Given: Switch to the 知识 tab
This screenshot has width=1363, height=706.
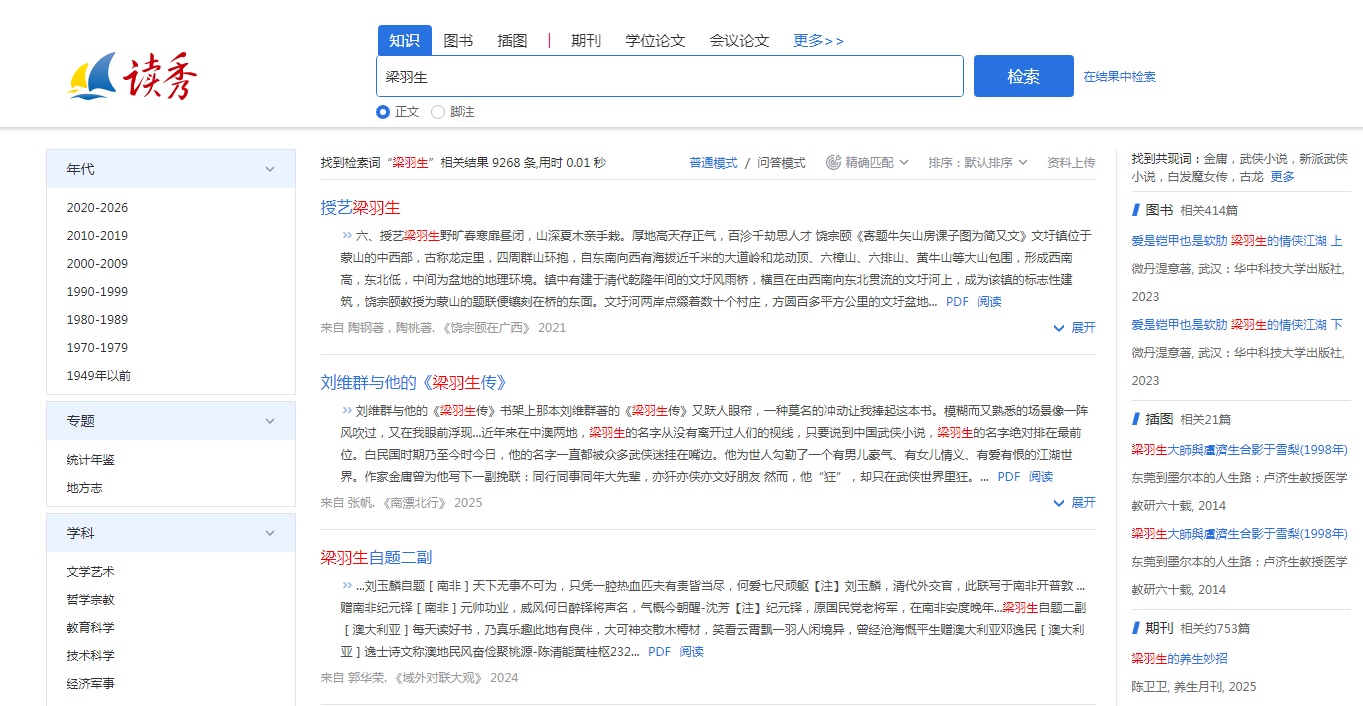Looking at the screenshot, I should coord(405,40).
